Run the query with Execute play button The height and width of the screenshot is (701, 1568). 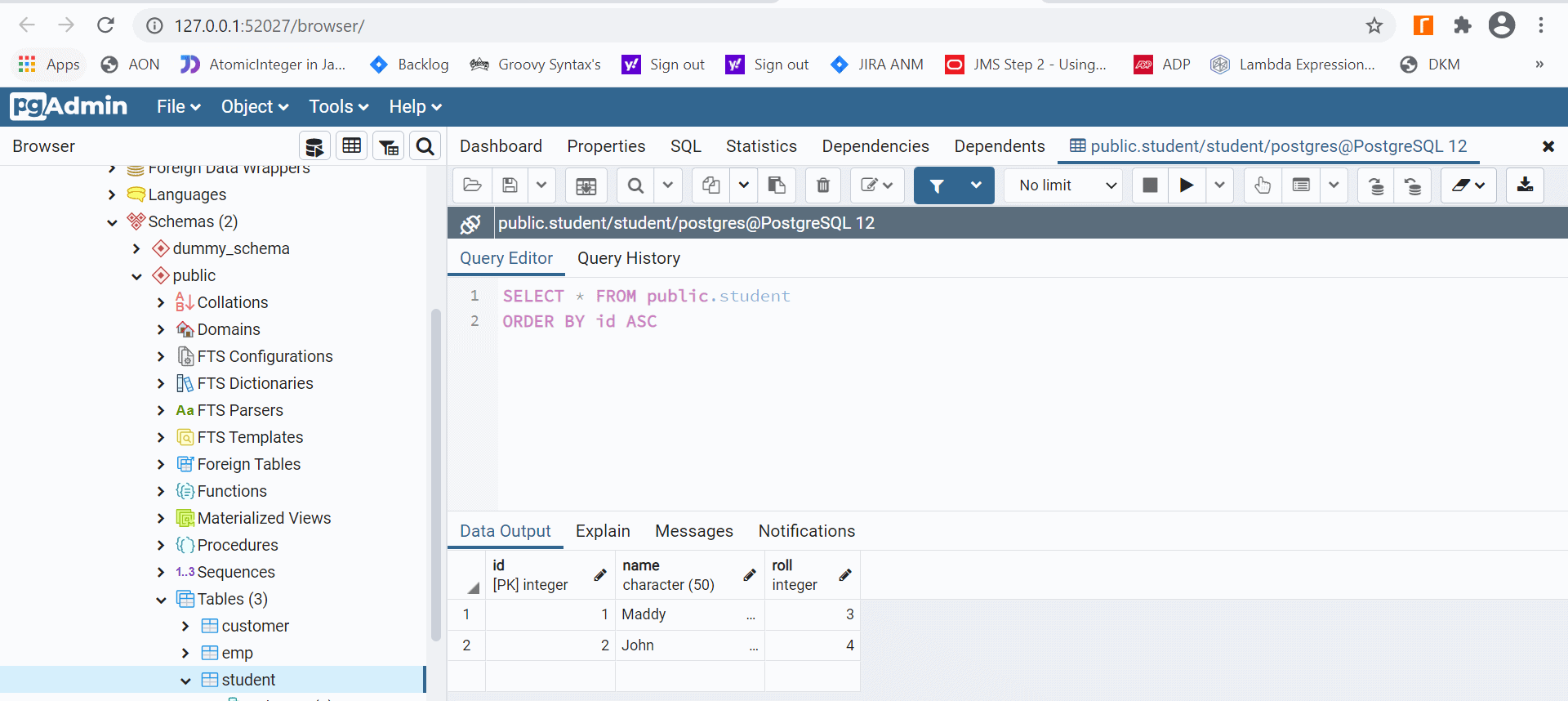click(x=1186, y=185)
